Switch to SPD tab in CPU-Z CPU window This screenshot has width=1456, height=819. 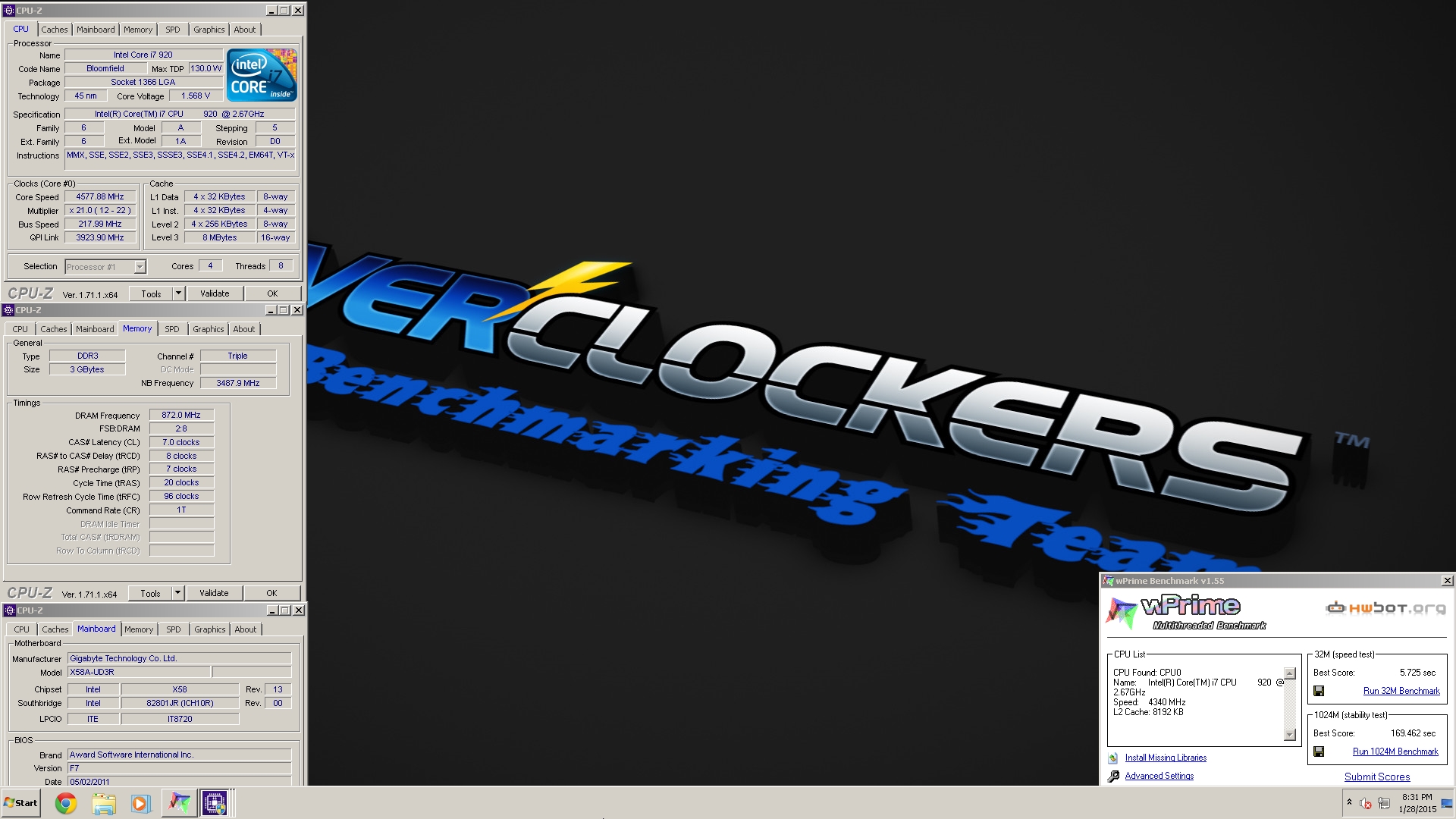coord(173,30)
